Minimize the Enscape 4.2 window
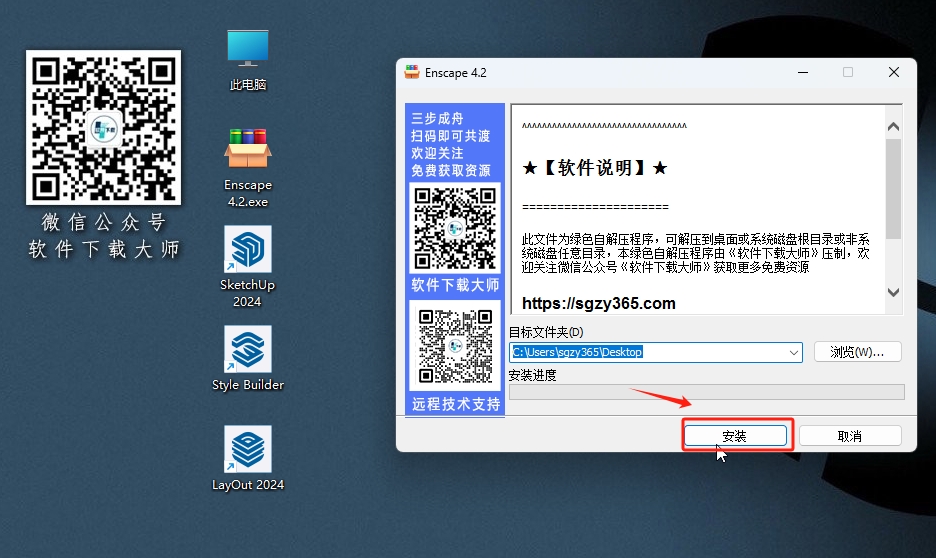The width and height of the screenshot is (936, 558). point(803,72)
